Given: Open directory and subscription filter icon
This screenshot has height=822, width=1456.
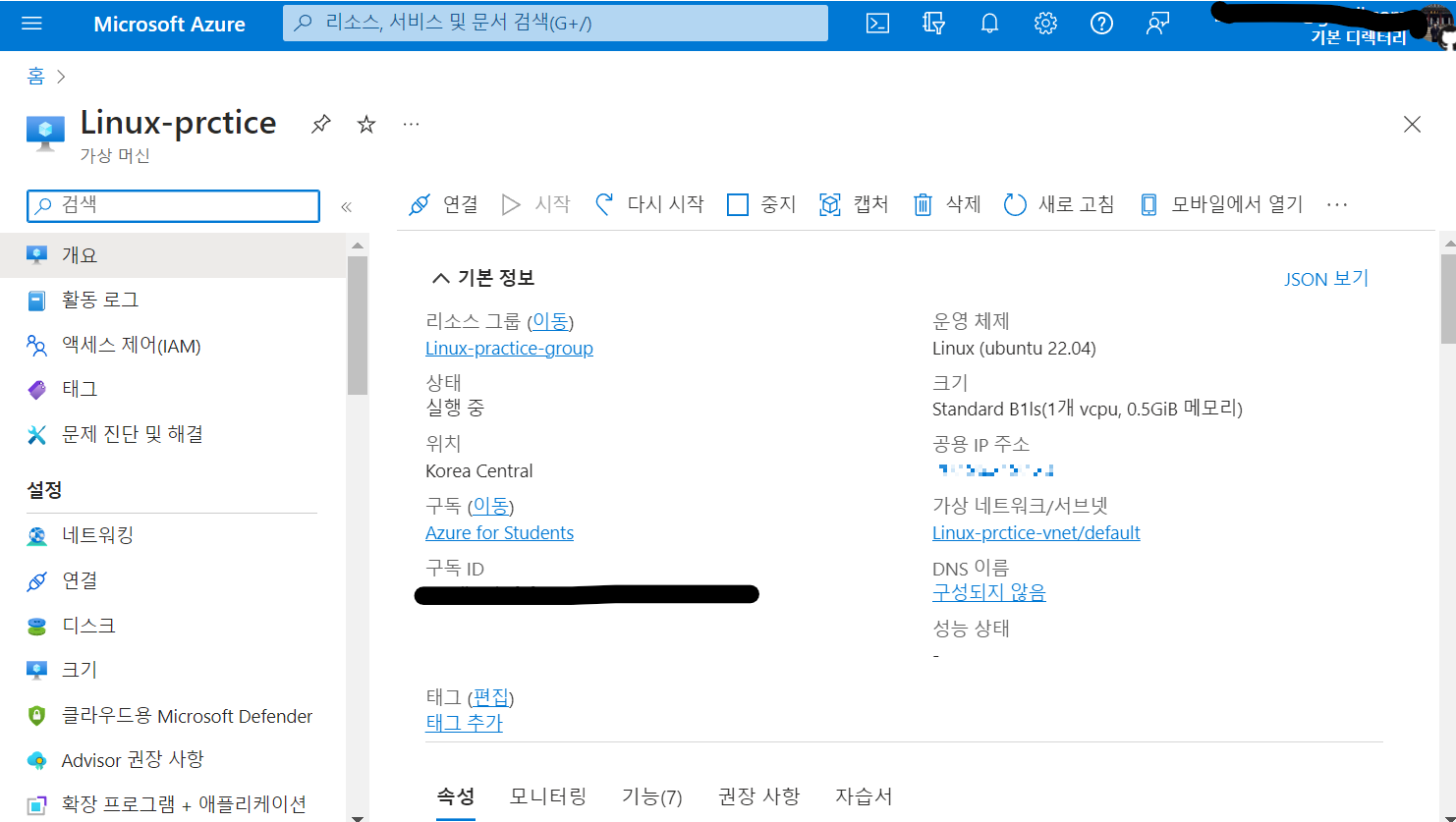Looking at the screenshot, I should 933,24.
